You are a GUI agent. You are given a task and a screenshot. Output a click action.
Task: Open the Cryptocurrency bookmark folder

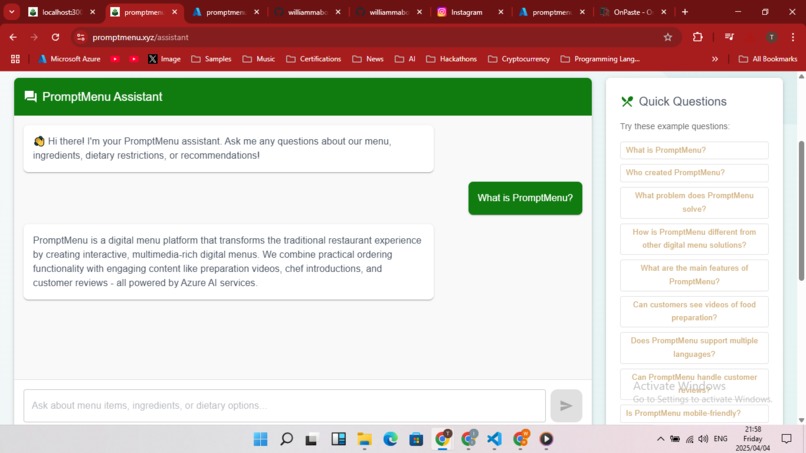(x=519, y=59)
